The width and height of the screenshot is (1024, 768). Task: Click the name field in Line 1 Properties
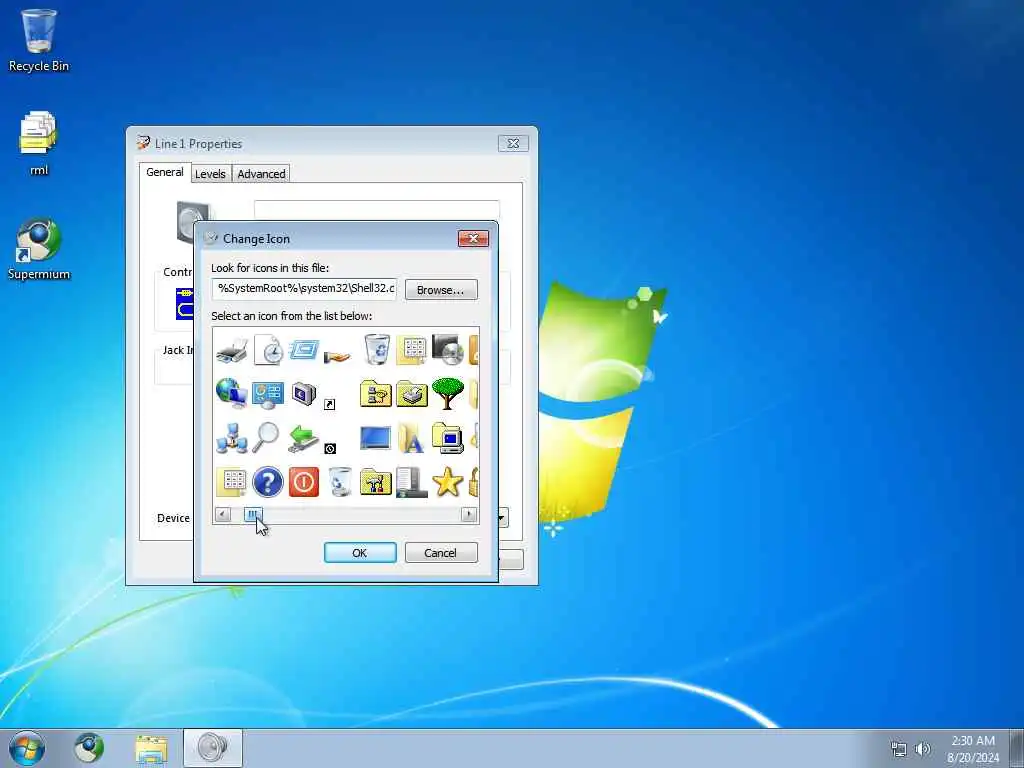[x=377, y=210]
